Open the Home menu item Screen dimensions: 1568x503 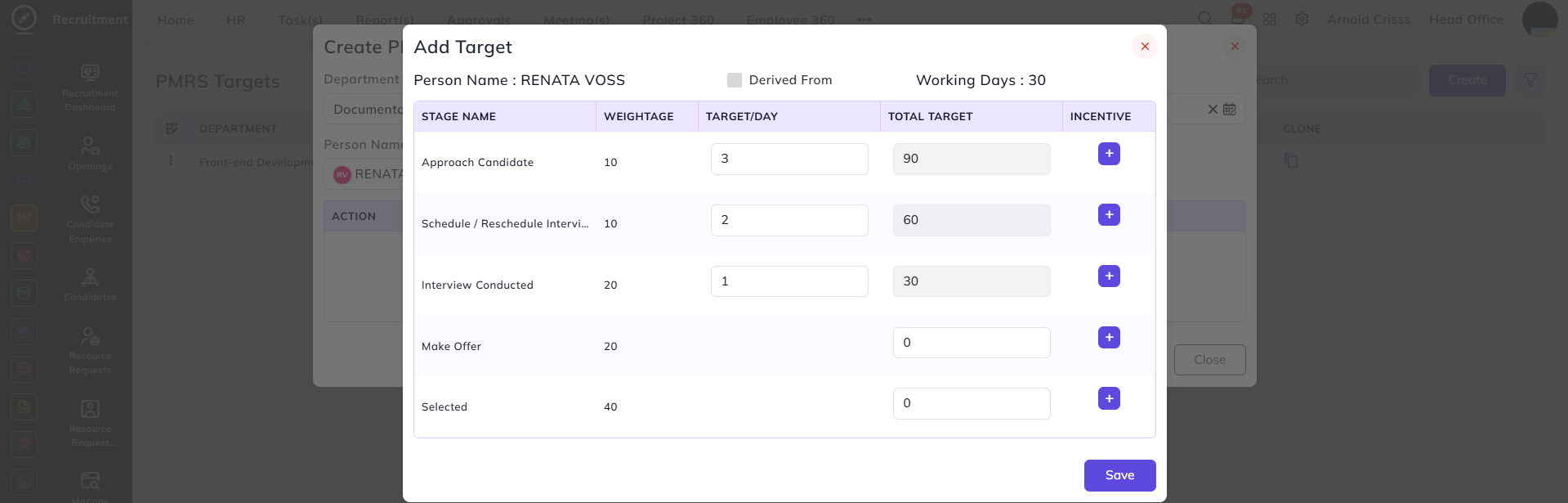tap(176, 20)
